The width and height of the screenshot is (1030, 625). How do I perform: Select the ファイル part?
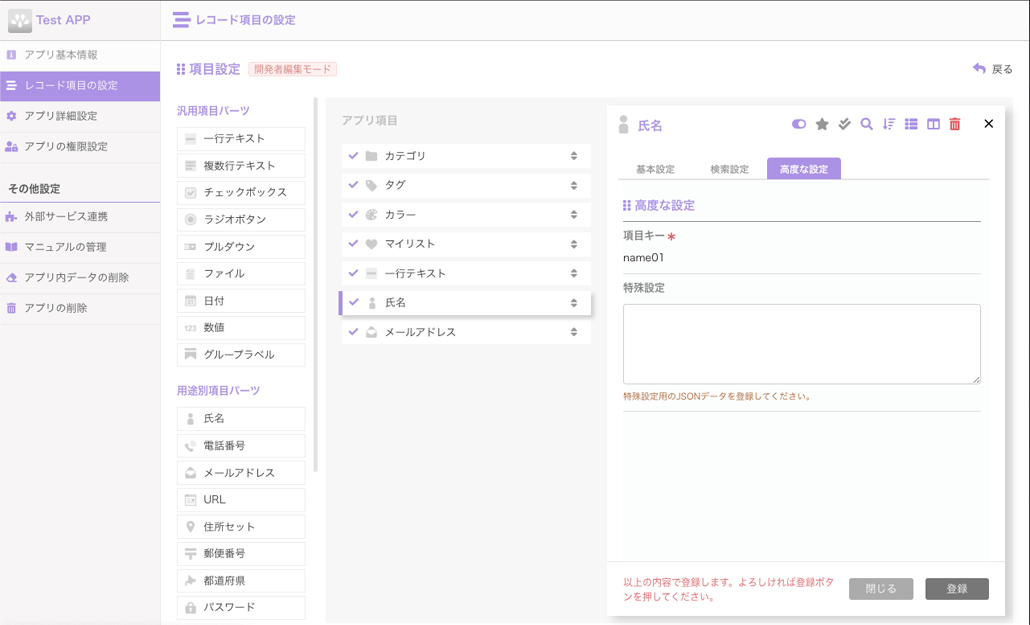click(241, 273)
